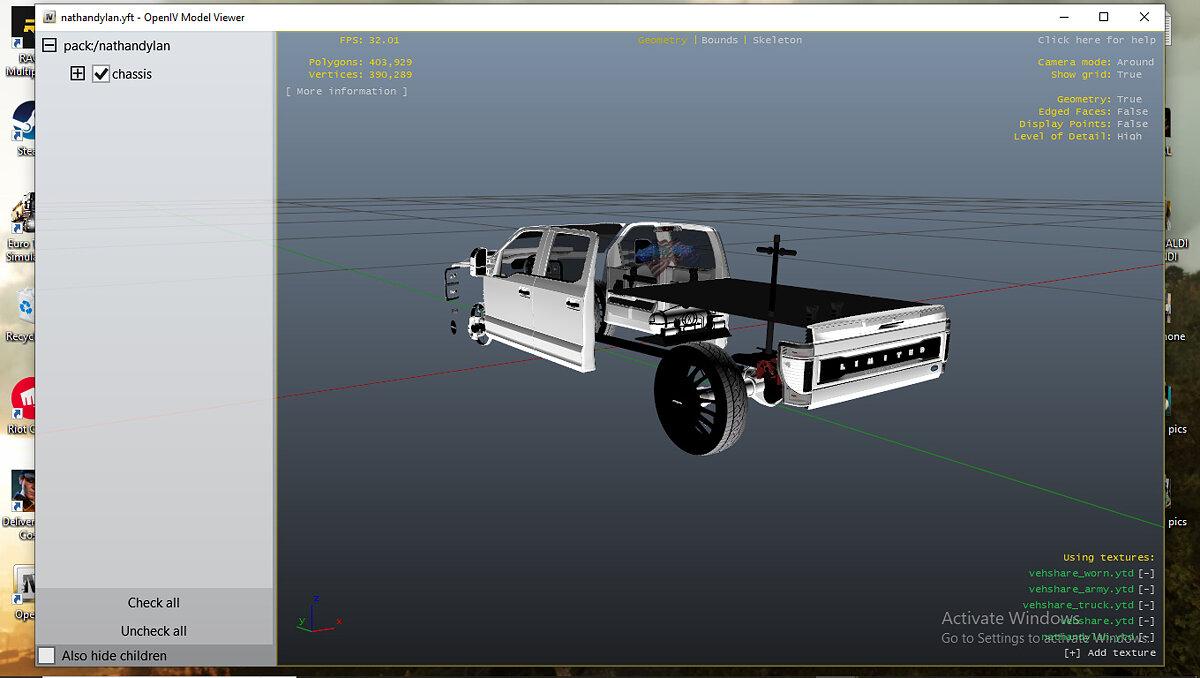The width and height of the screenshot is (1200, 678).
Task: Expand the More information section
Action: pos(346,91)
